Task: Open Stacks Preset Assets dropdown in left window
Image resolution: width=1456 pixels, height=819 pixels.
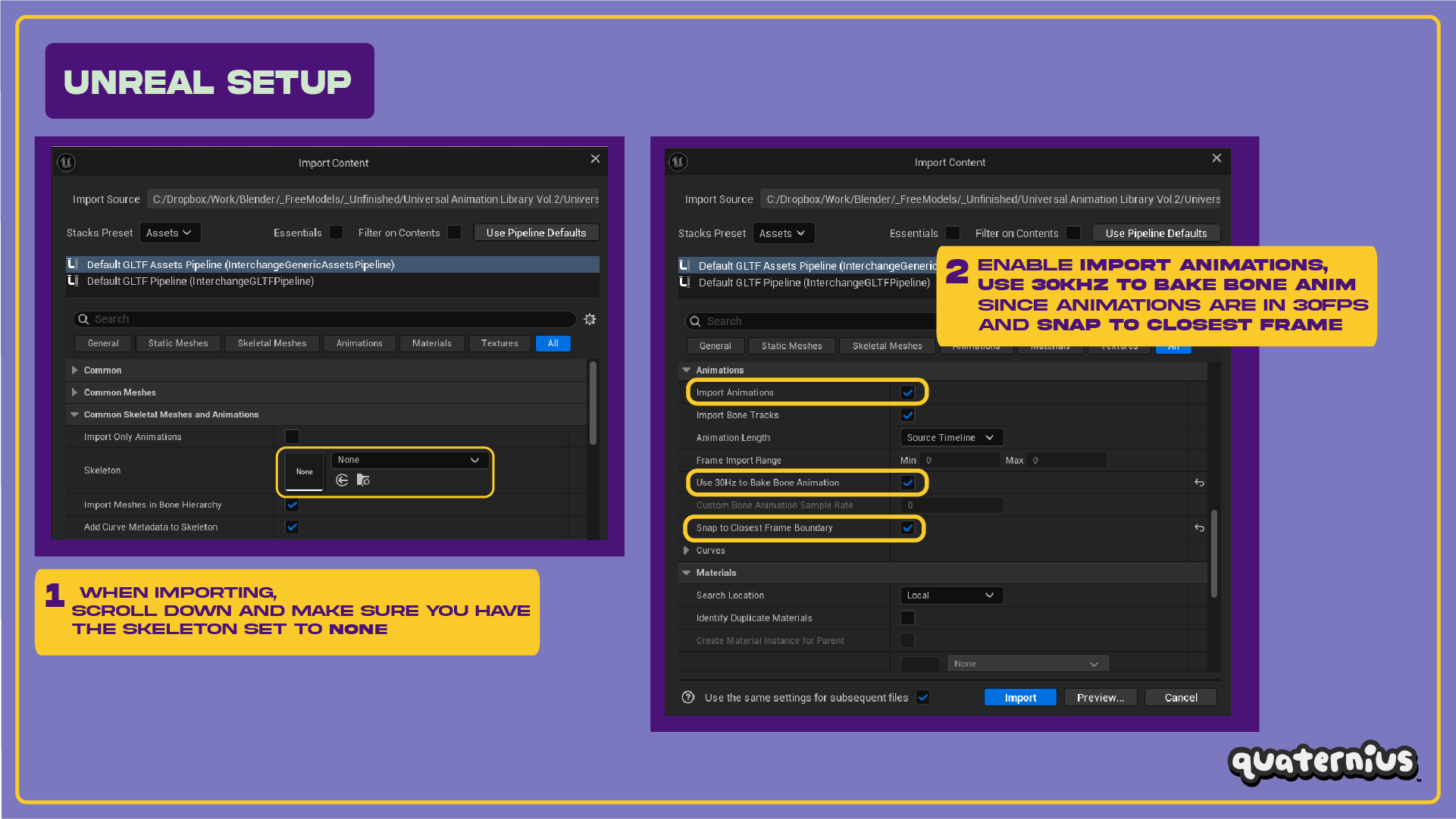Action: tap(171, 233)
